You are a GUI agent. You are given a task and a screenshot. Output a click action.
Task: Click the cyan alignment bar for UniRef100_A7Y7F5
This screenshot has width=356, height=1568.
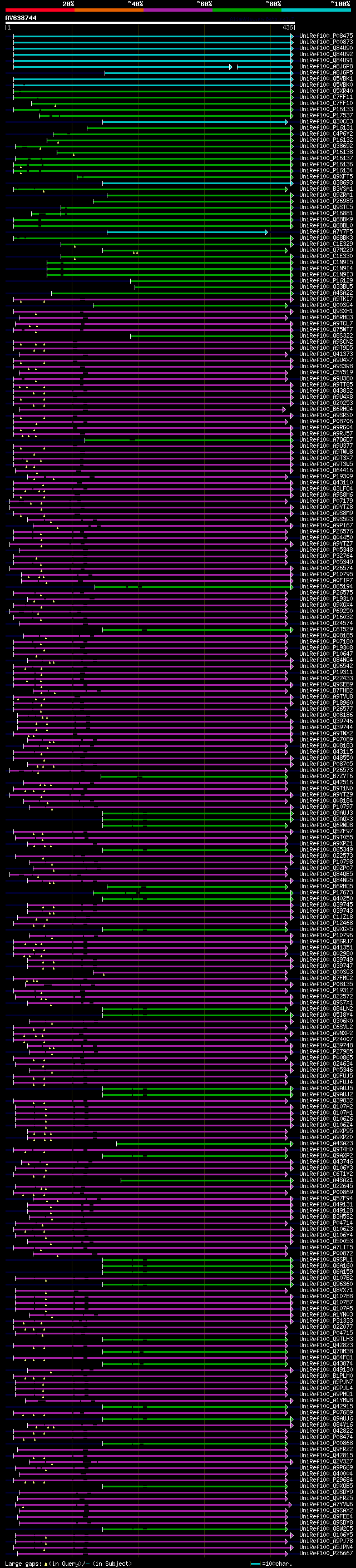[x=187, y=232]
